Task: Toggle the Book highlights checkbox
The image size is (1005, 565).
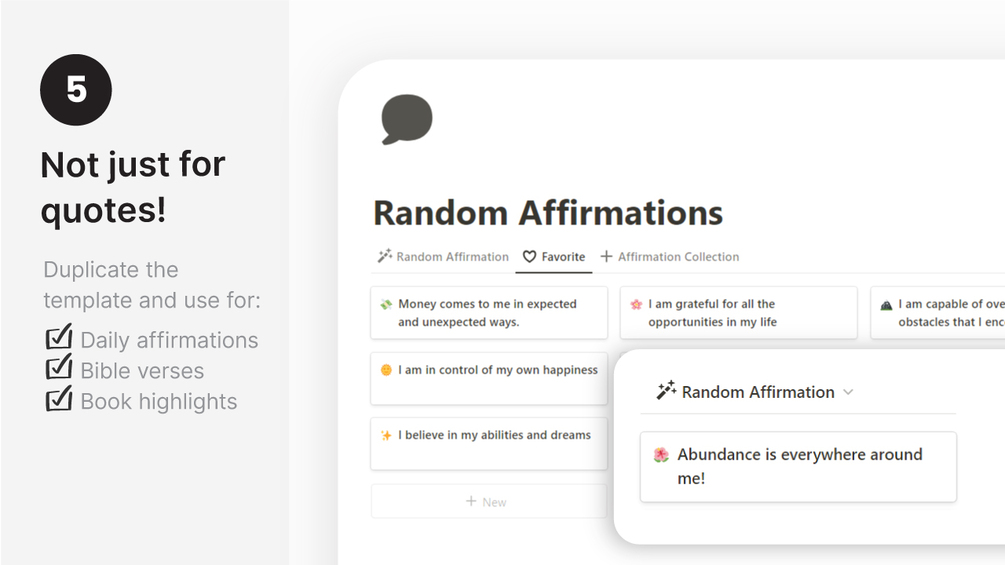Action: [59, 400]
